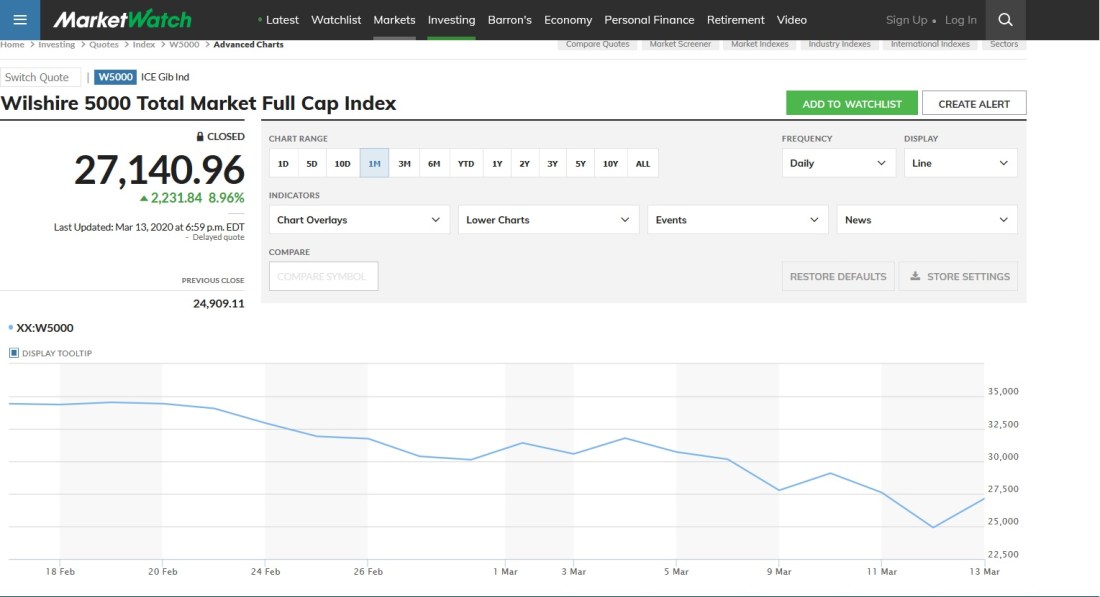Open the Events dropdown
The height and width of the screenshot is (597, 1100).
point(737,220)
